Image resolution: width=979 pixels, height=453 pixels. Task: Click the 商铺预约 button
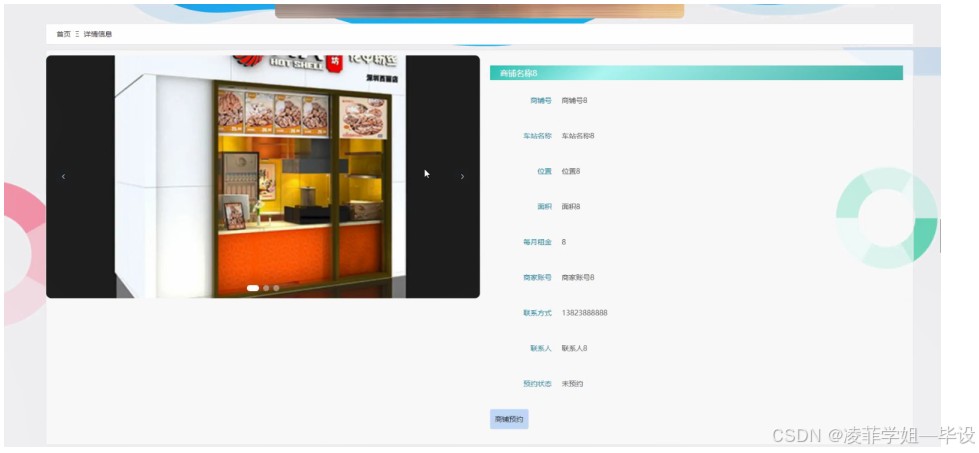509,419
